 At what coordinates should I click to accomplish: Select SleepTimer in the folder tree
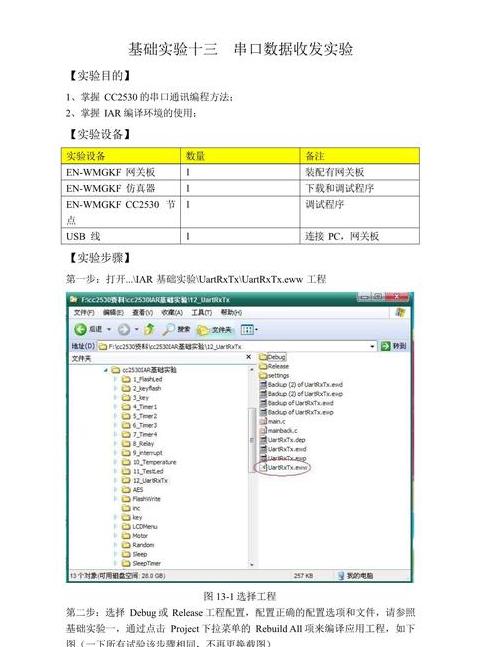pos(142,563)
